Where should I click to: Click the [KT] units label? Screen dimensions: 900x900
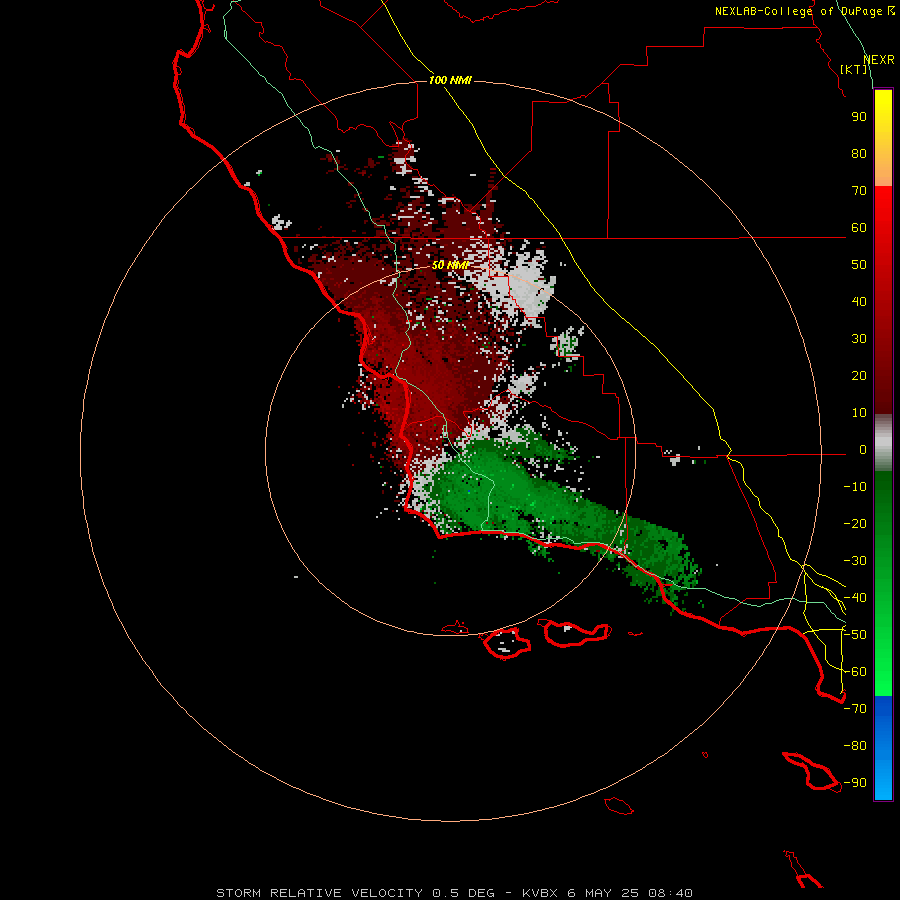coord(854,69)
